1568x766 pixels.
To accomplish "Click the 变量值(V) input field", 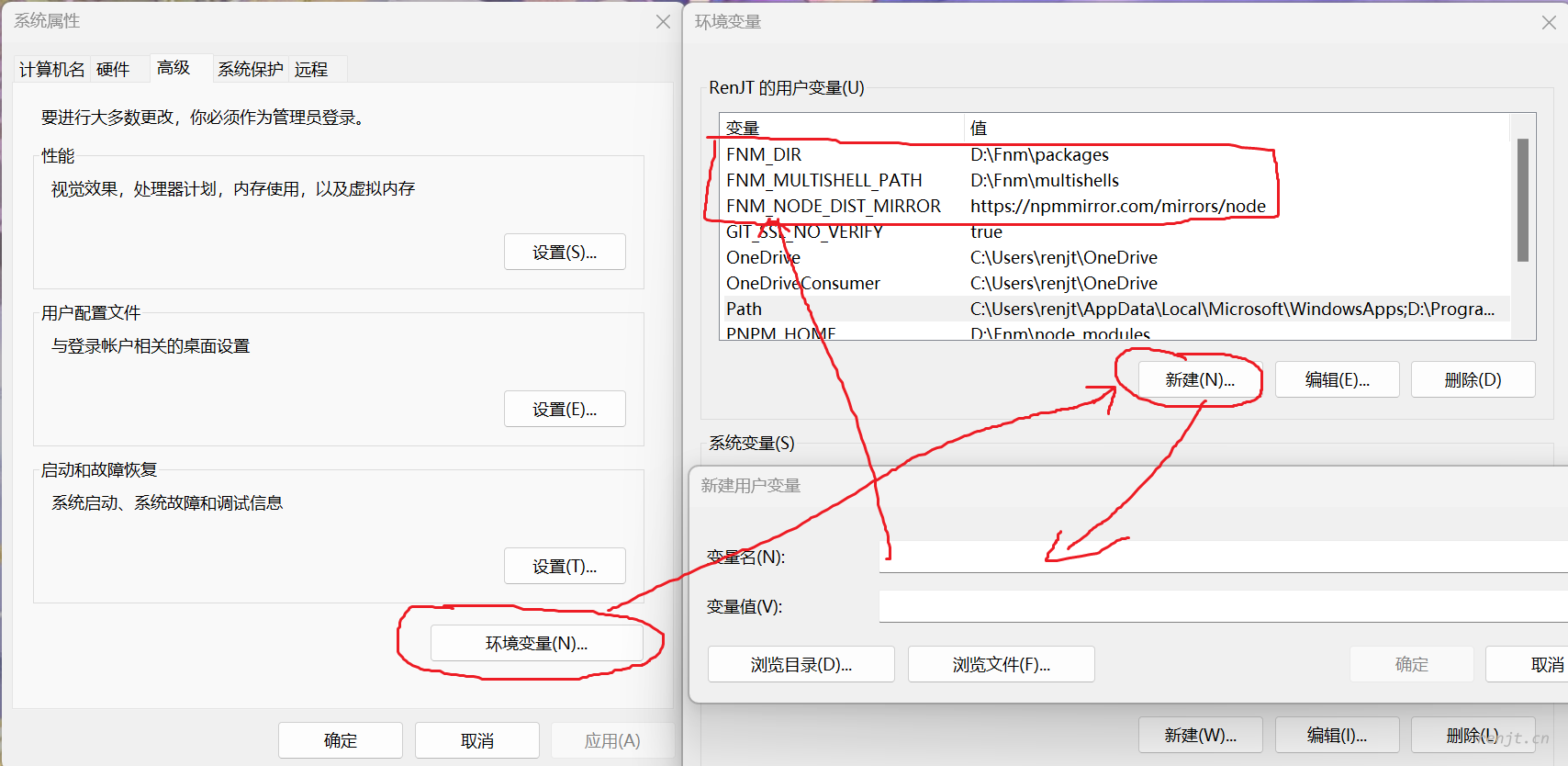I will point(1223,606).
